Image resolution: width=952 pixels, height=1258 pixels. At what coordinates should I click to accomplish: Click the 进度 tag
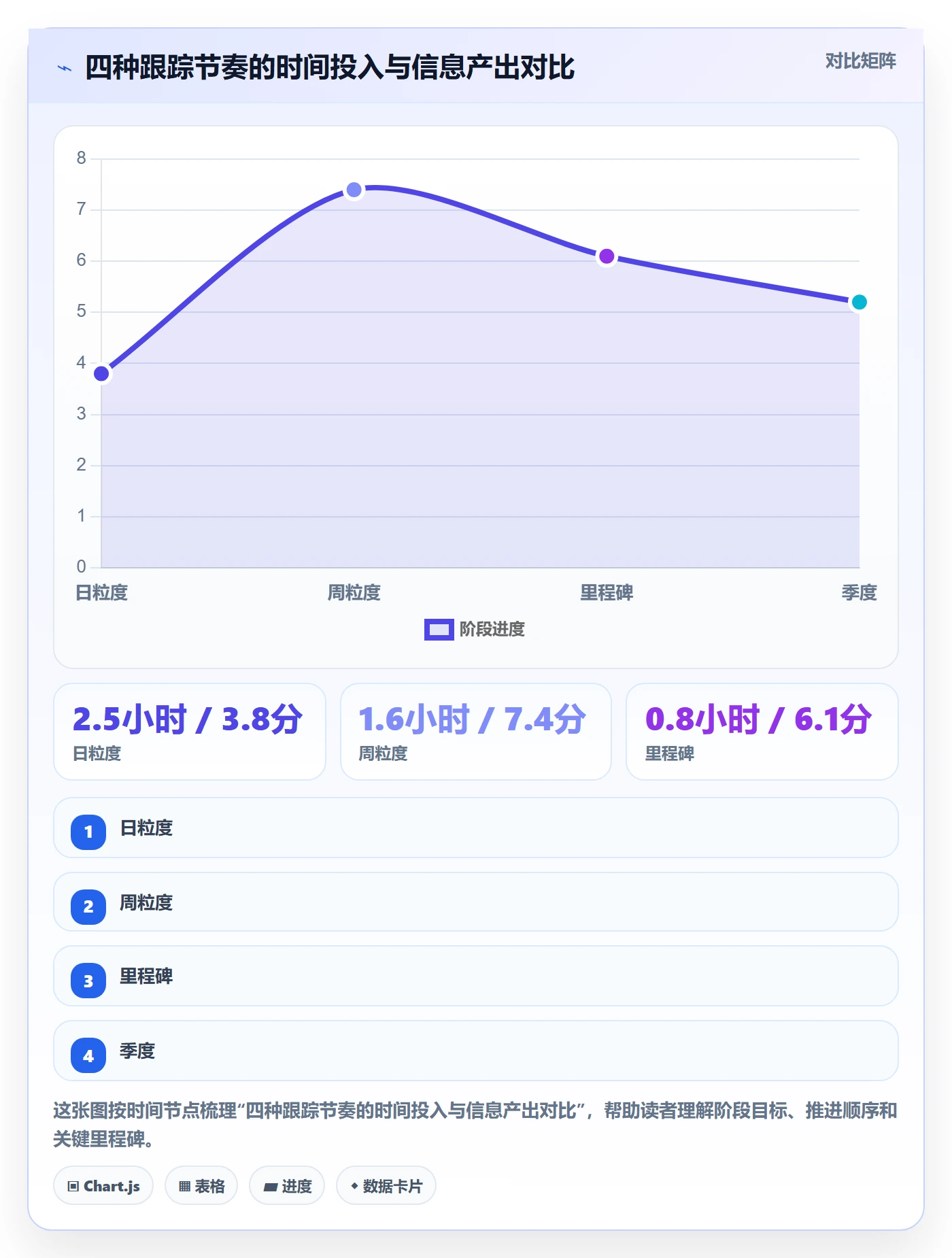287,1186
